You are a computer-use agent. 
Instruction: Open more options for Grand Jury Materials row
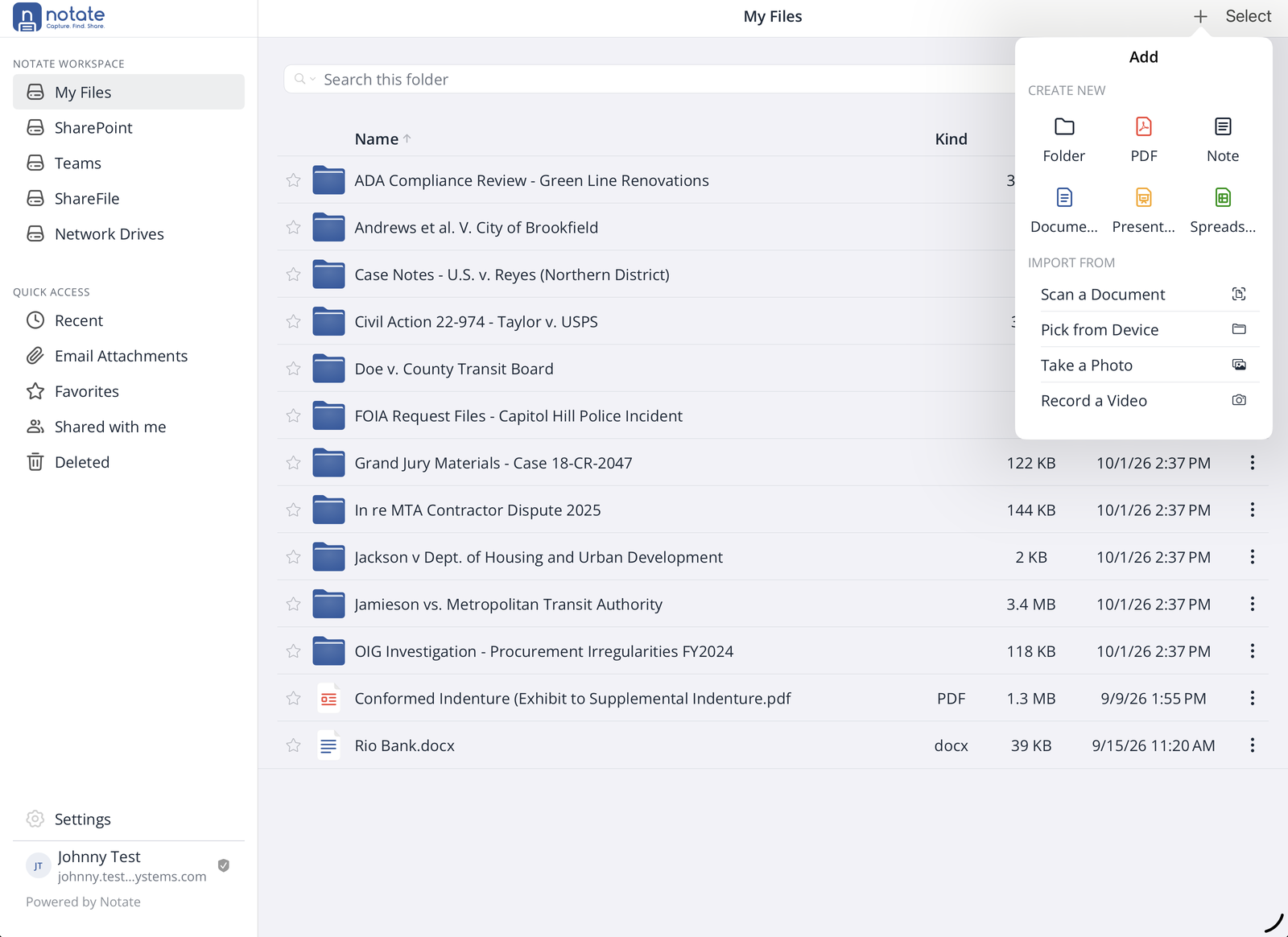tap(1252, 463)
